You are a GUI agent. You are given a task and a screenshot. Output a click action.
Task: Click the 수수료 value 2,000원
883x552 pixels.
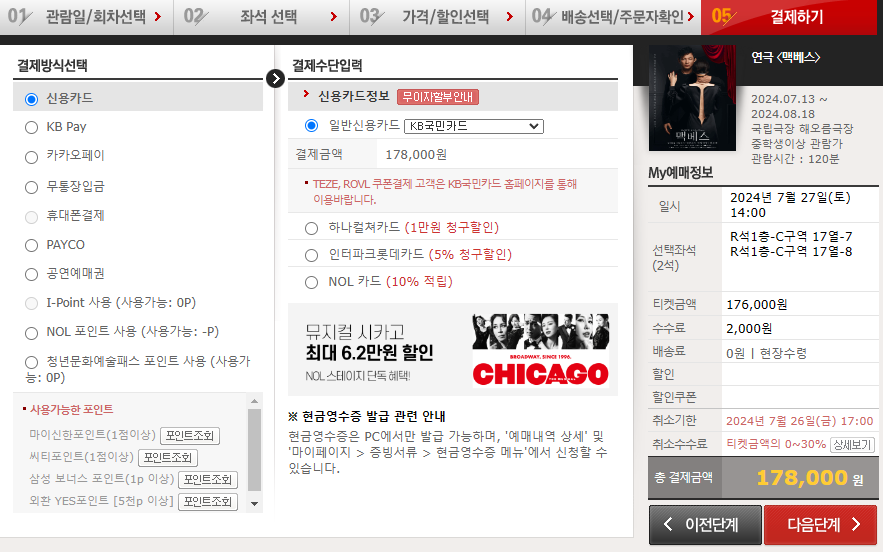pos(749,328)
